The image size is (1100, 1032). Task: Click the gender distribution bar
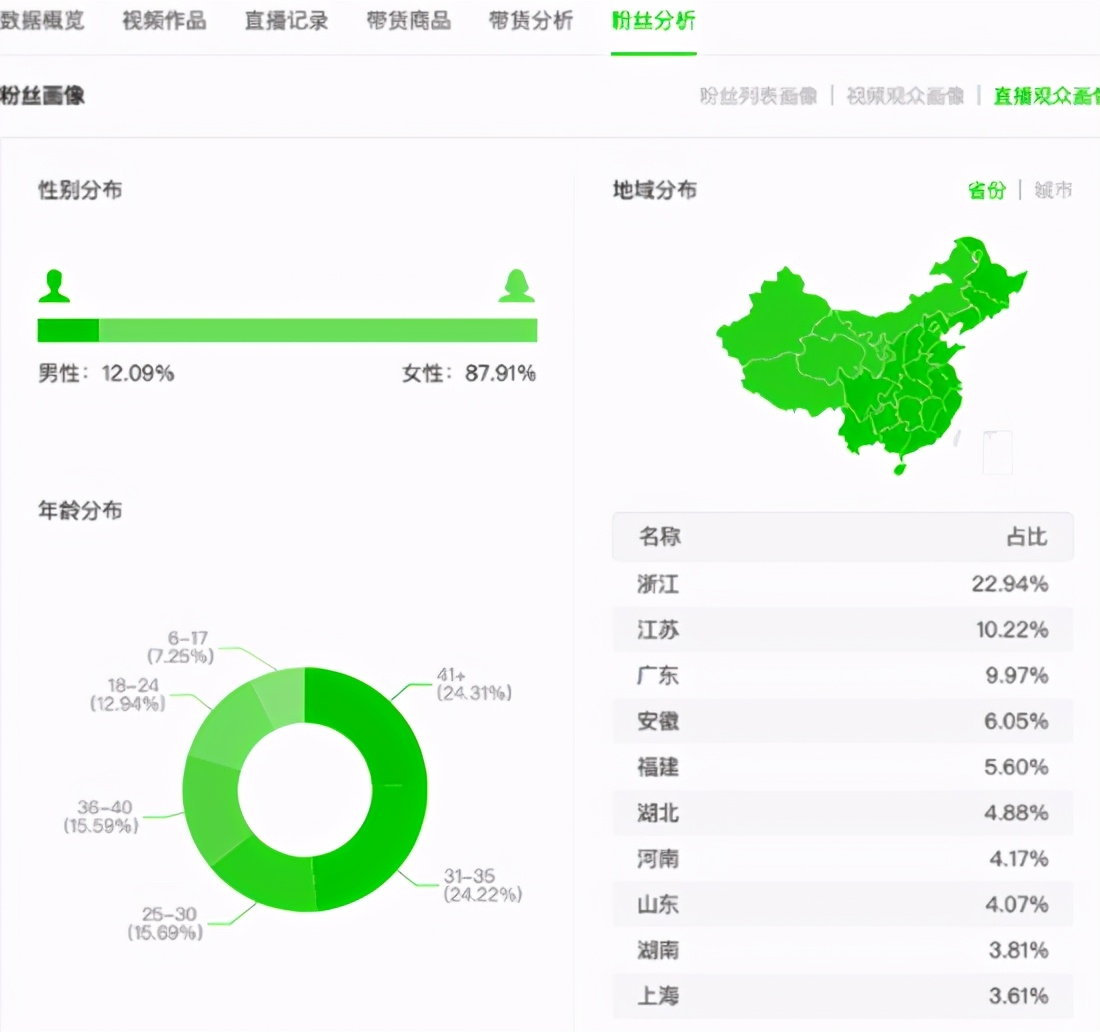287,328
